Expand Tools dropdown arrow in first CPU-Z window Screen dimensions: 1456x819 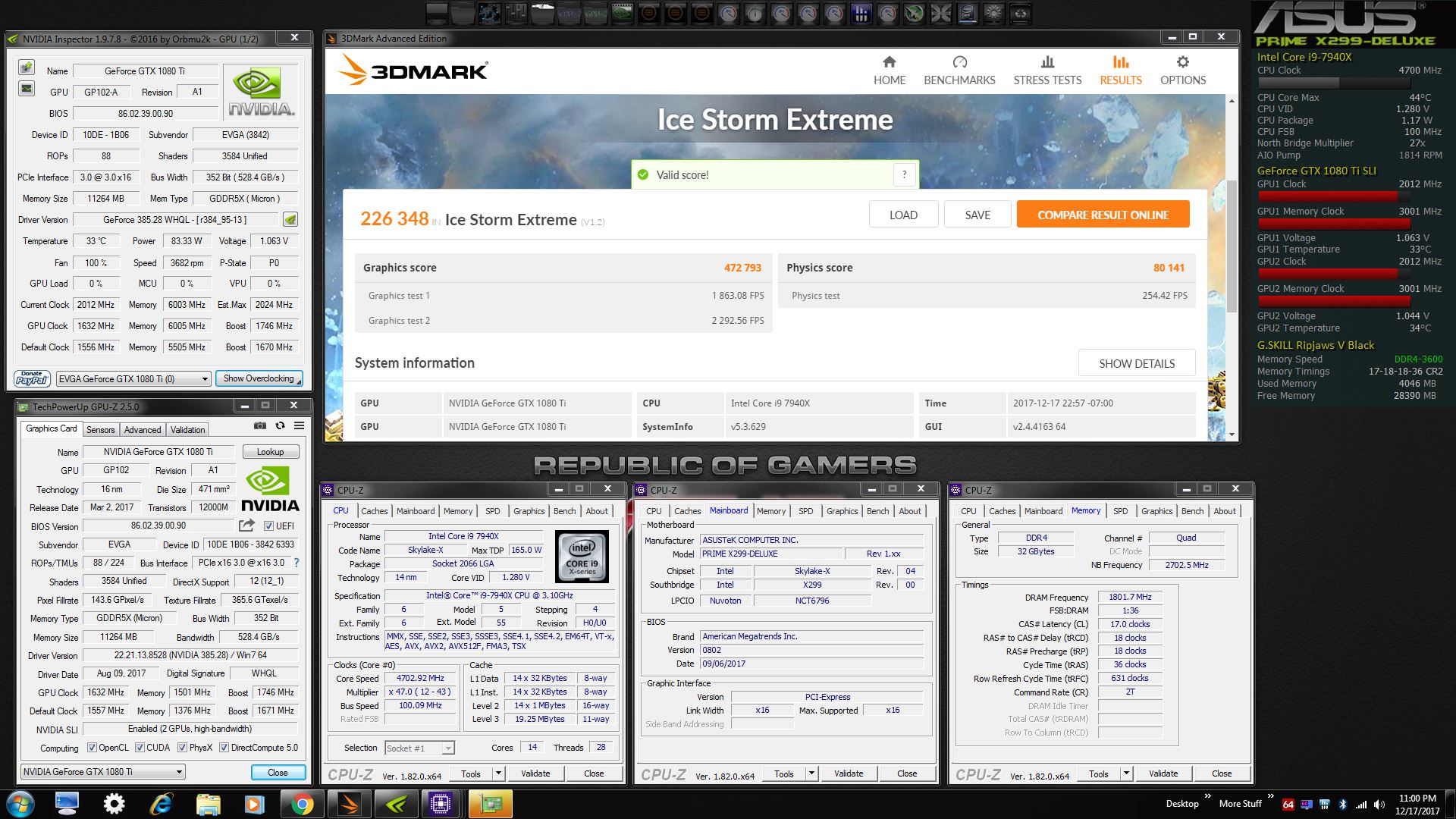(x=498, y=773)
